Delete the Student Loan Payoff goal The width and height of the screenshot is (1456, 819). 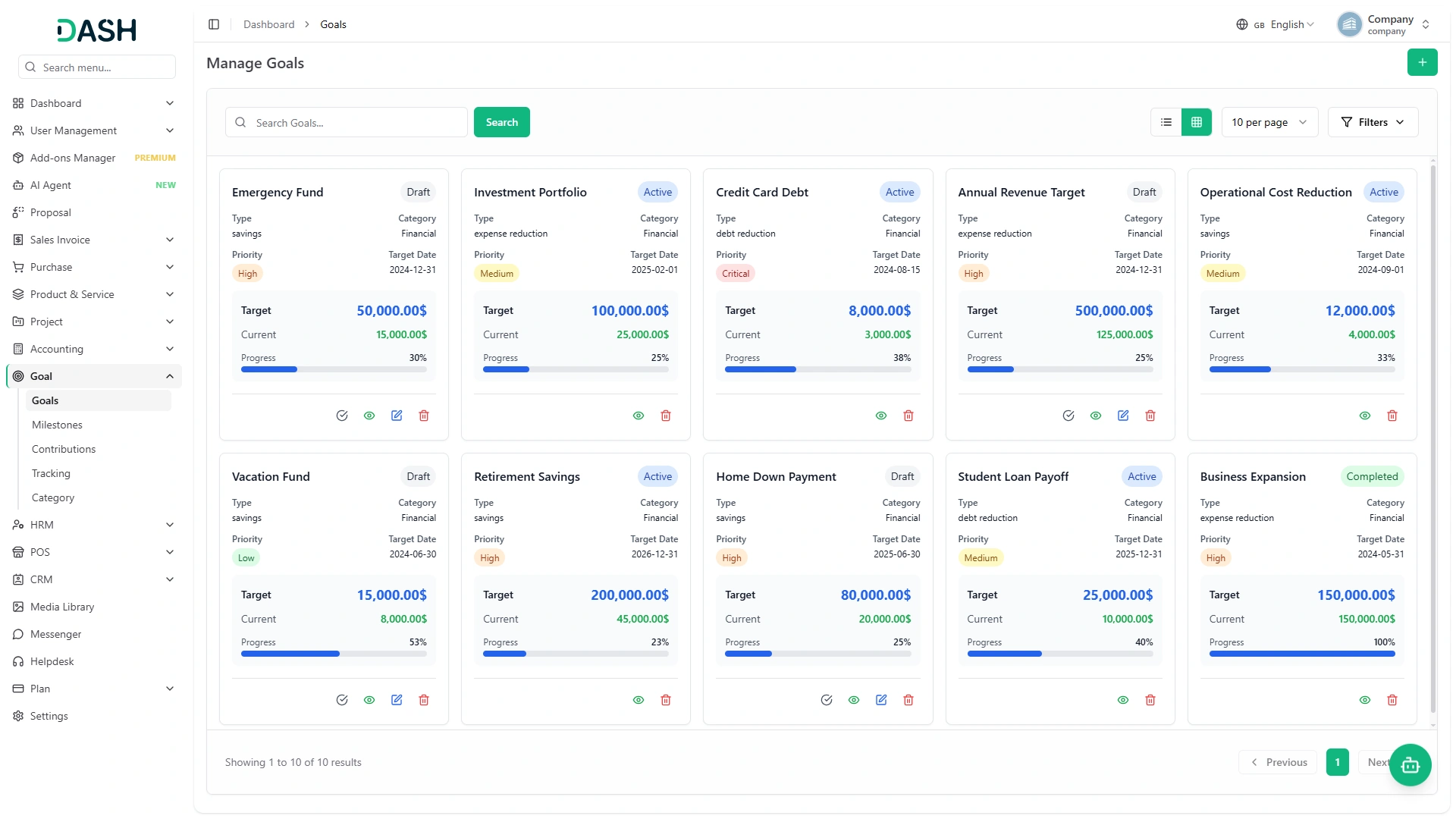(1150, 700)
